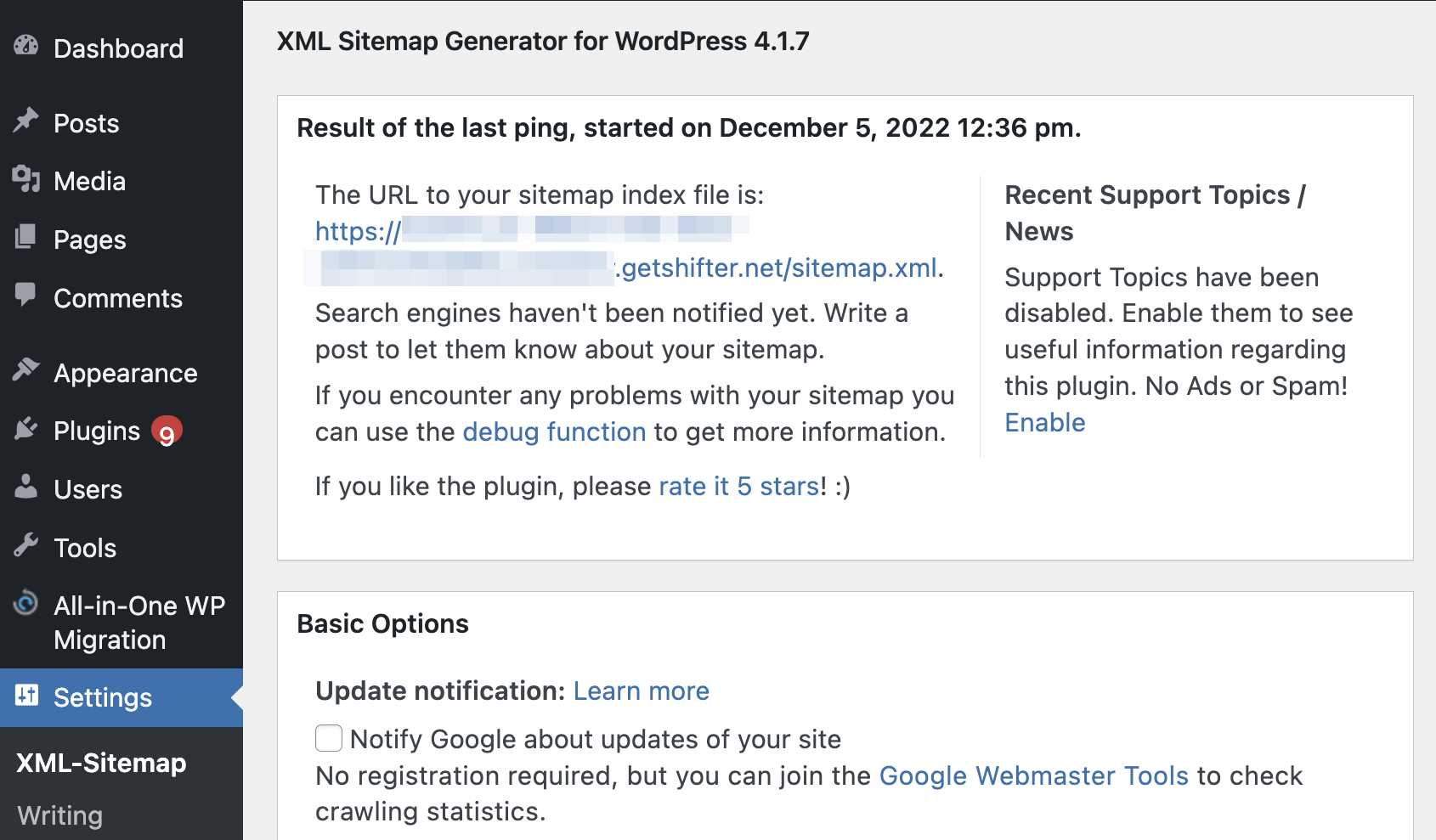This screenshot has height=840, width=1436.
Task: Click the Plugins plug icon
Action: click(x=26, y=428)
